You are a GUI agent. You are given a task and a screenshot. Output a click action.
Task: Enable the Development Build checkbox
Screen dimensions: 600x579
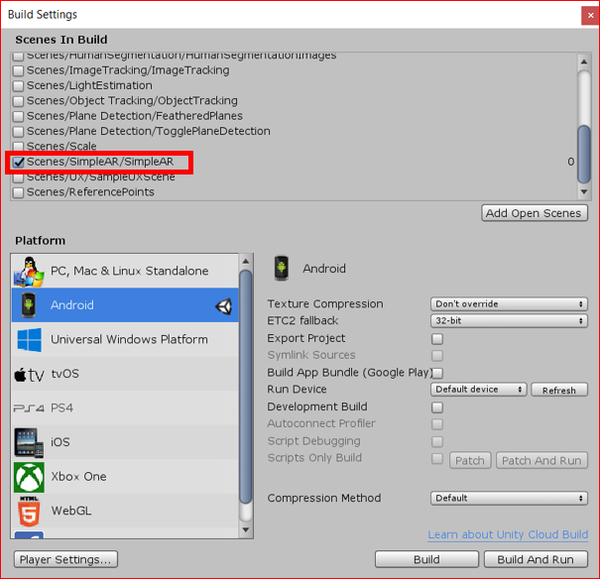(x=437, y=407)
